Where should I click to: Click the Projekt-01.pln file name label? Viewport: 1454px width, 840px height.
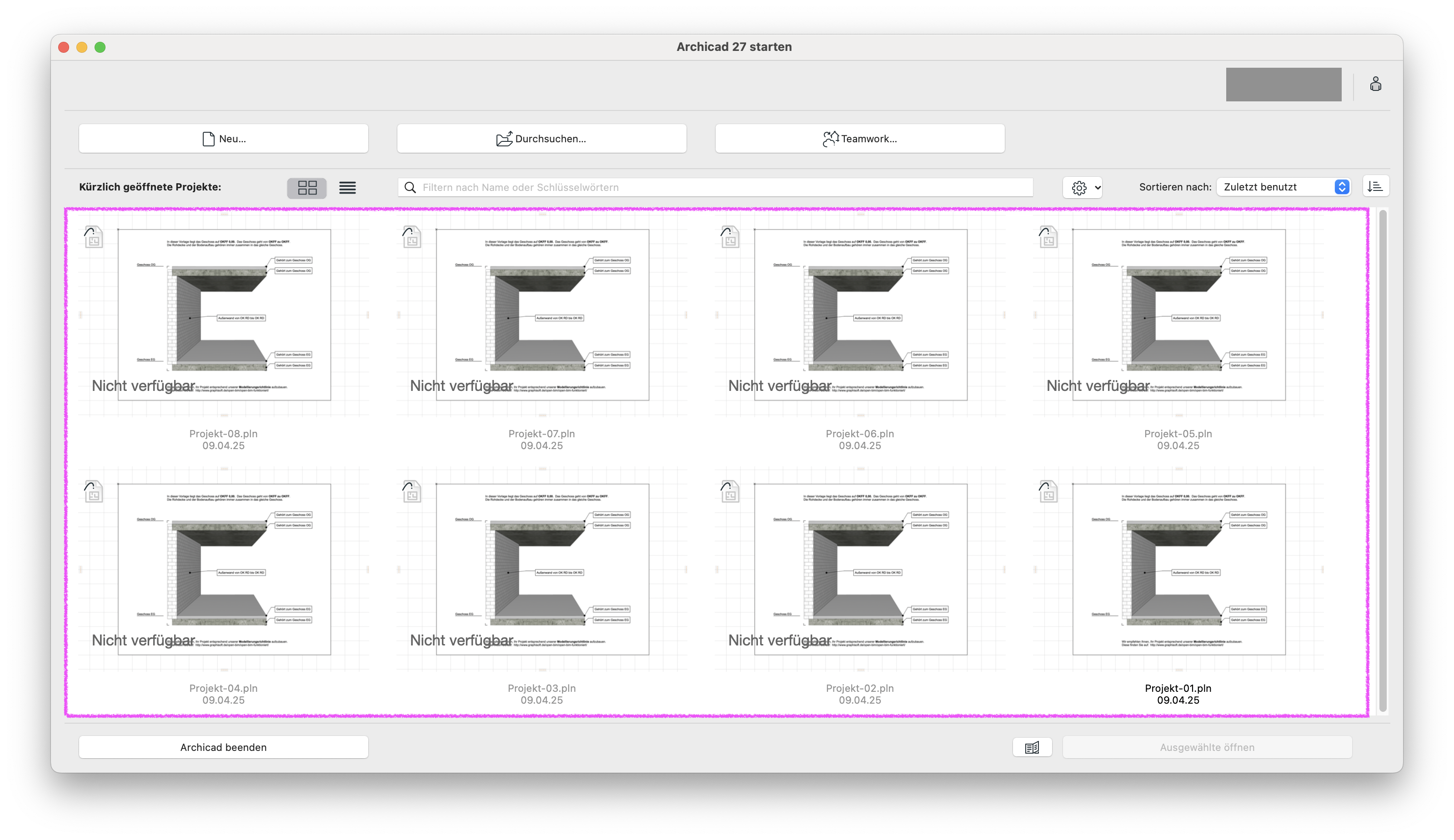point(1178,688)
